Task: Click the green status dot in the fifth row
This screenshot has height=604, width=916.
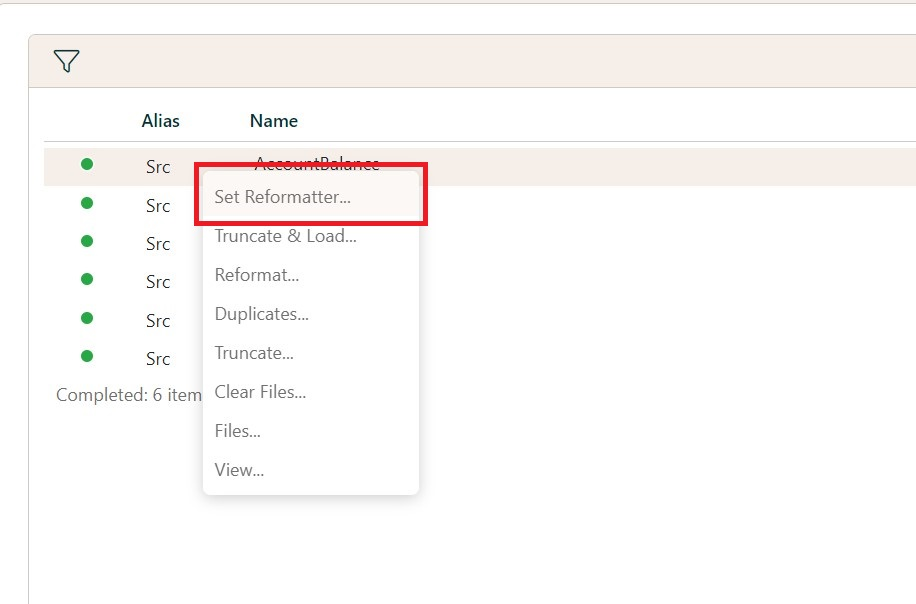Action: [87, 318]
